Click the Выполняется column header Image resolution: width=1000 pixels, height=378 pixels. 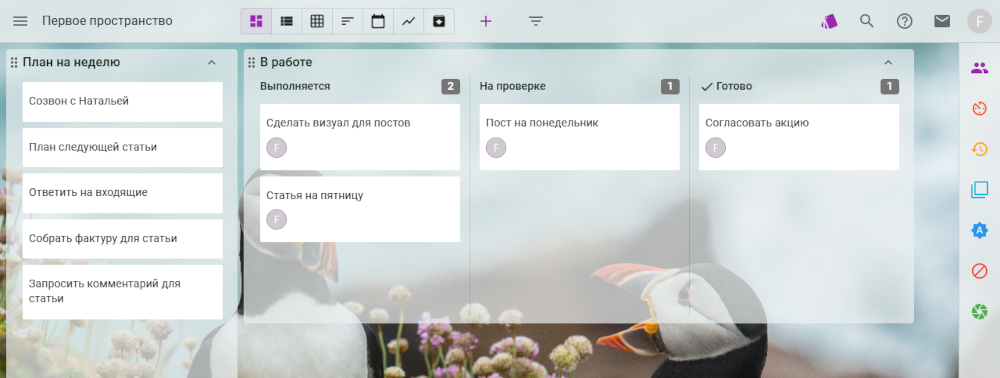click(x=295, y=87)
